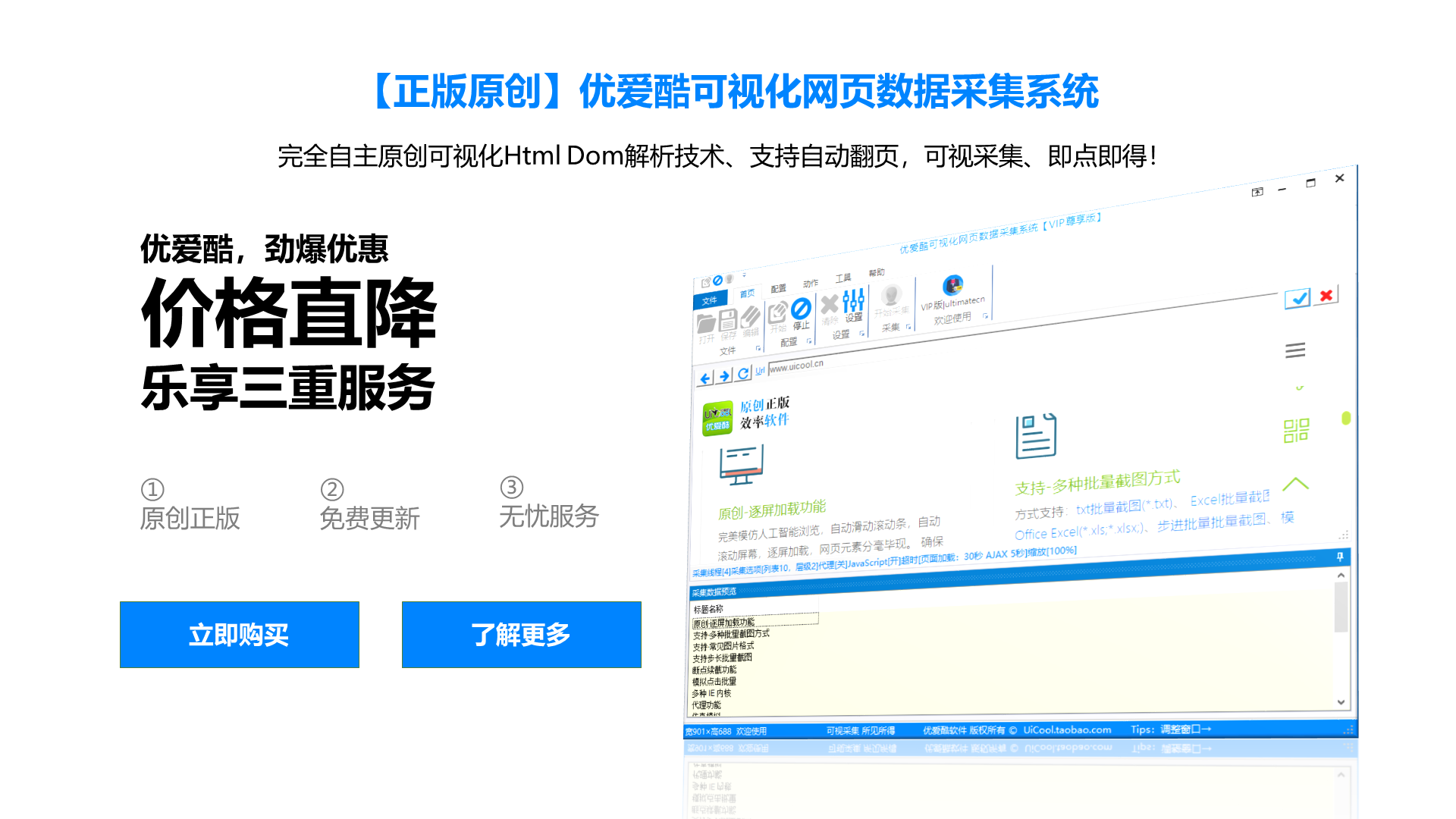1456x819 pixels.
Task: Open the blue 文件 menu tab
Action: [710, 301]
